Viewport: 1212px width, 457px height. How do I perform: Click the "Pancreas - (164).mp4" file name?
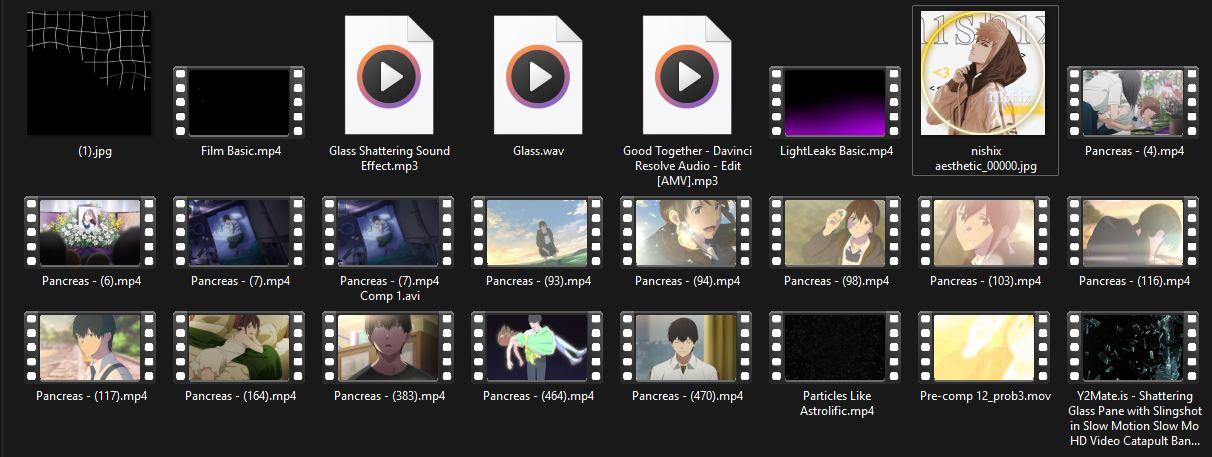point(241,396)
